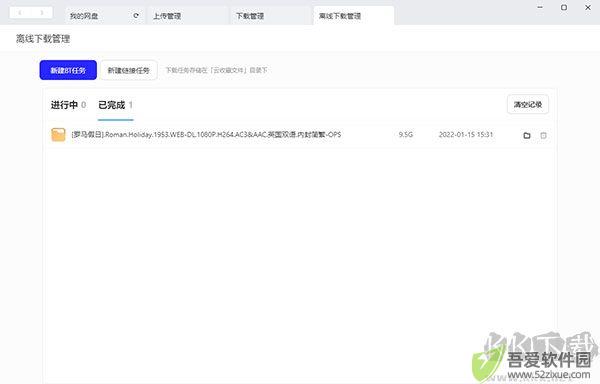This screenshot has height=384, width=600.
Task: Click the 新建链接任务 button
Action: click(x=129, y=70)
